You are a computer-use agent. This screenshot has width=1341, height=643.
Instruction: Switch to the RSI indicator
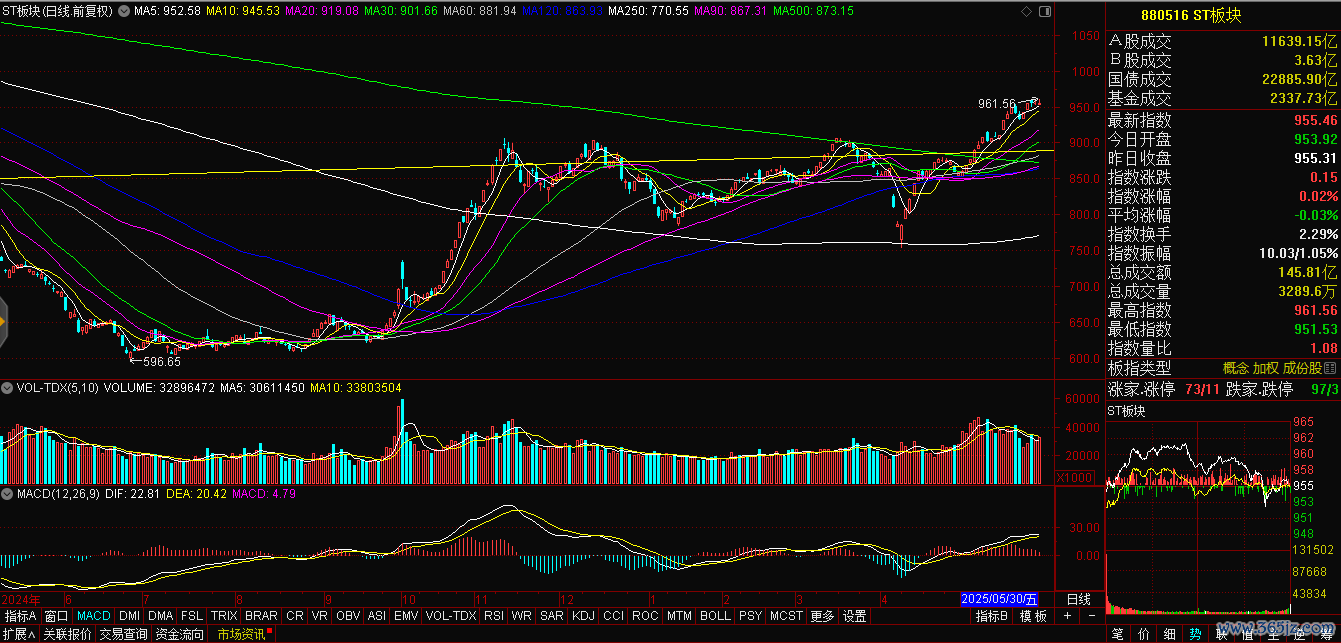coord(493,616)
